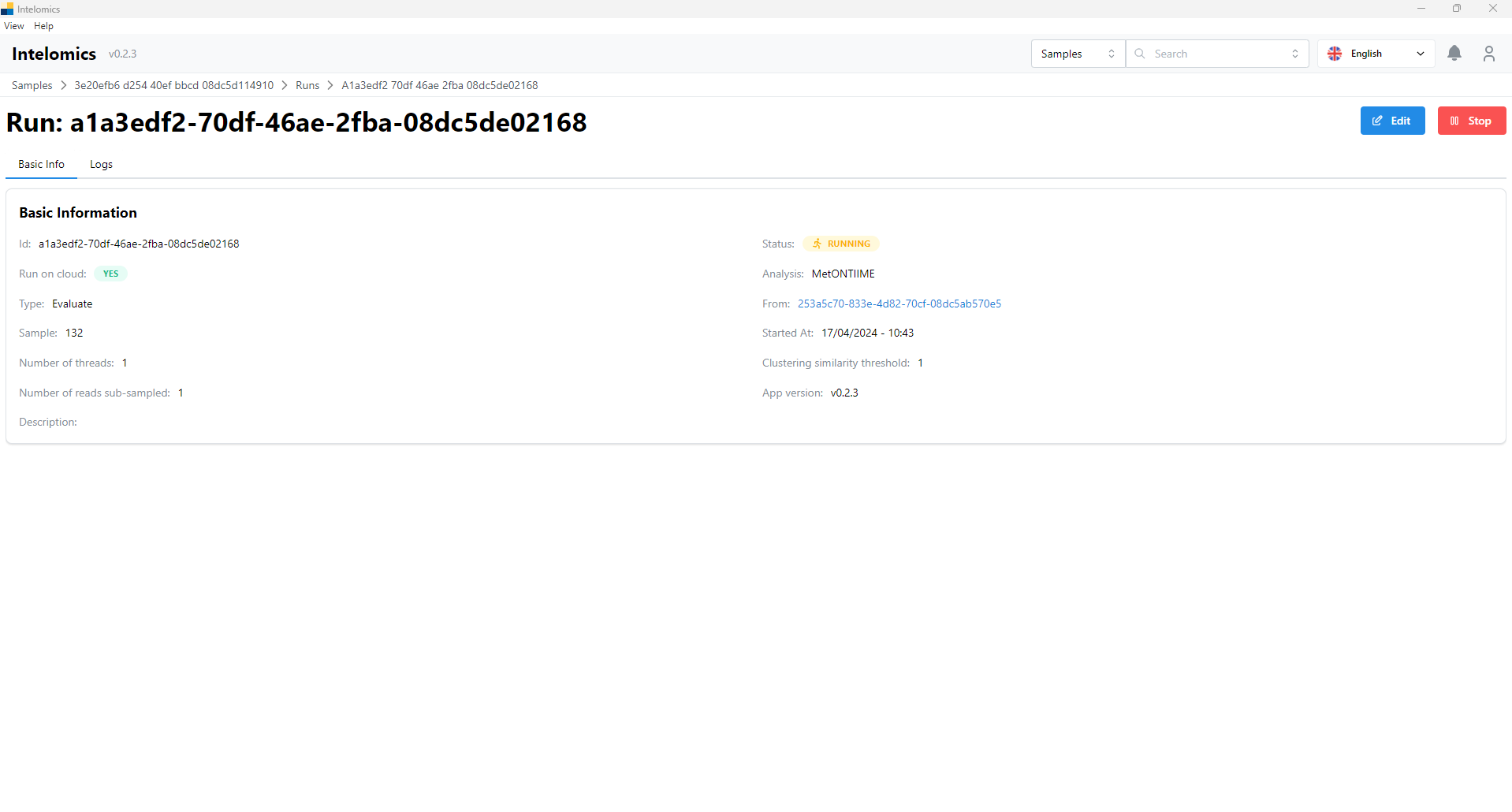1512x812 pixels.
Task: Switch to the Logs tab
Action: (101, 164)
